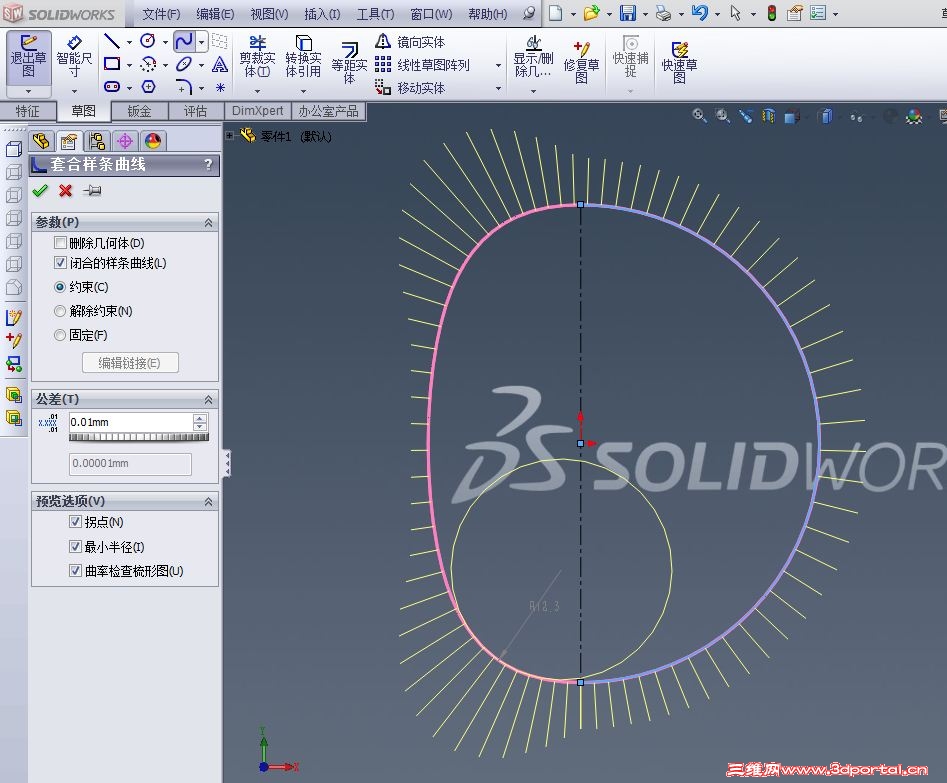This screenshot has width=947, height=783.
Task: Click the tolerance thumbwheel slider
Action: pyautogui.click(x=139, y=437)
